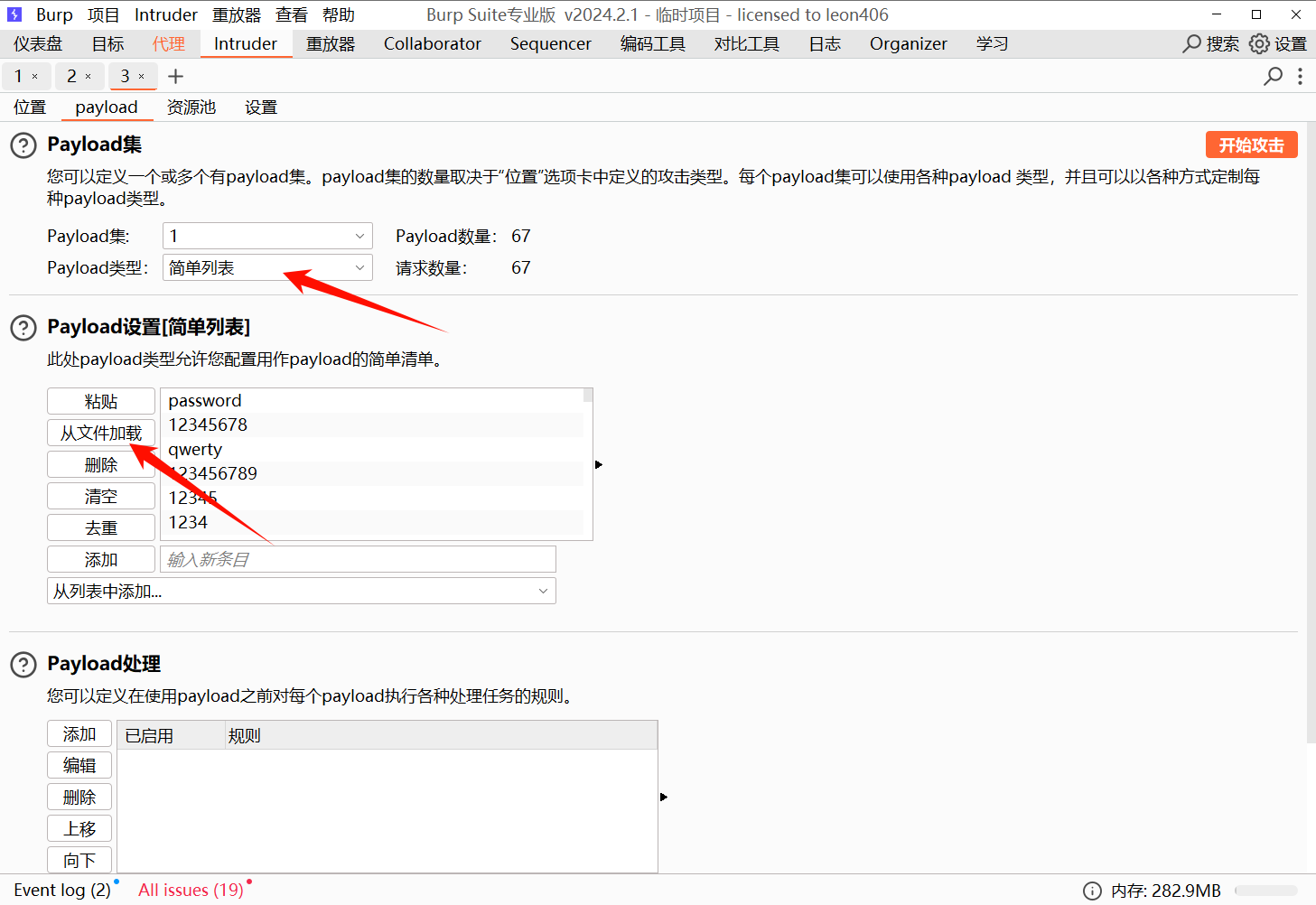Switch to the Collaborator tab
The width and height of the screenshot is (1316, 905).
433,43
